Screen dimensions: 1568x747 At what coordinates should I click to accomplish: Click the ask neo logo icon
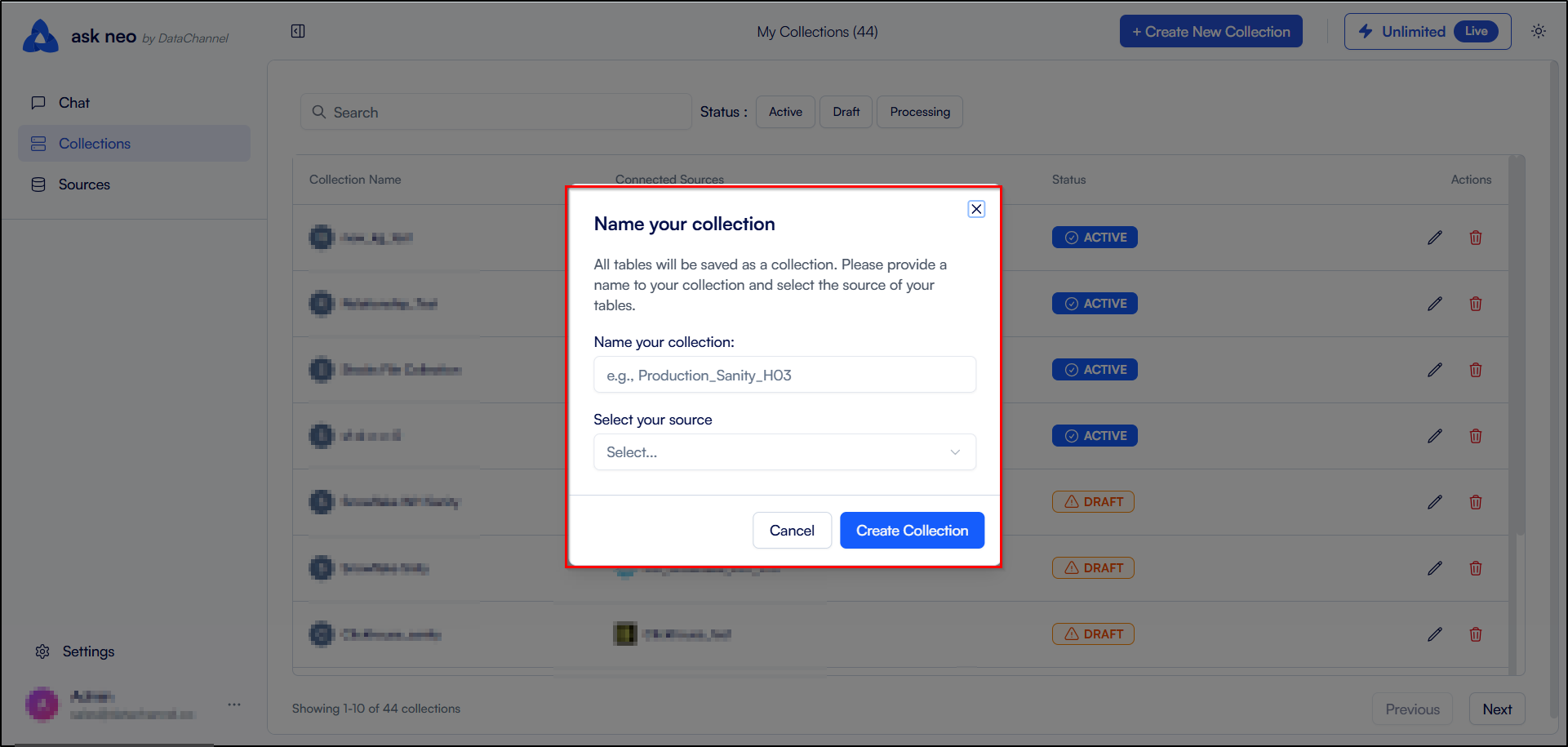coord(41,36)
